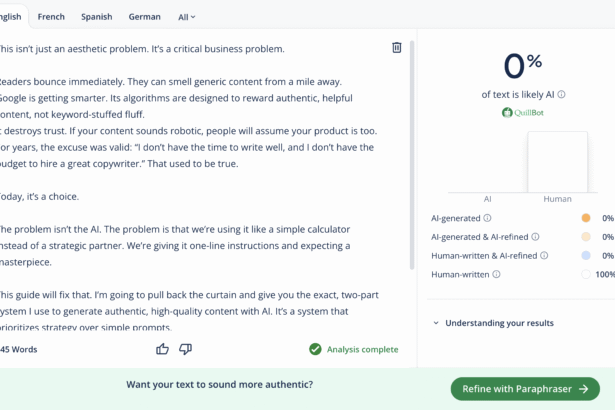
Task: Switch to the German tab
Action: 144,17
